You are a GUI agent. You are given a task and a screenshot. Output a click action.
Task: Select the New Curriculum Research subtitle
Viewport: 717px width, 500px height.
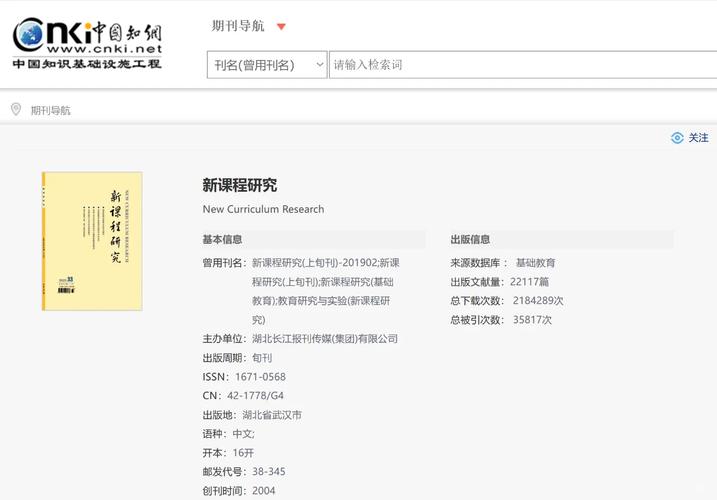point(263,209)
